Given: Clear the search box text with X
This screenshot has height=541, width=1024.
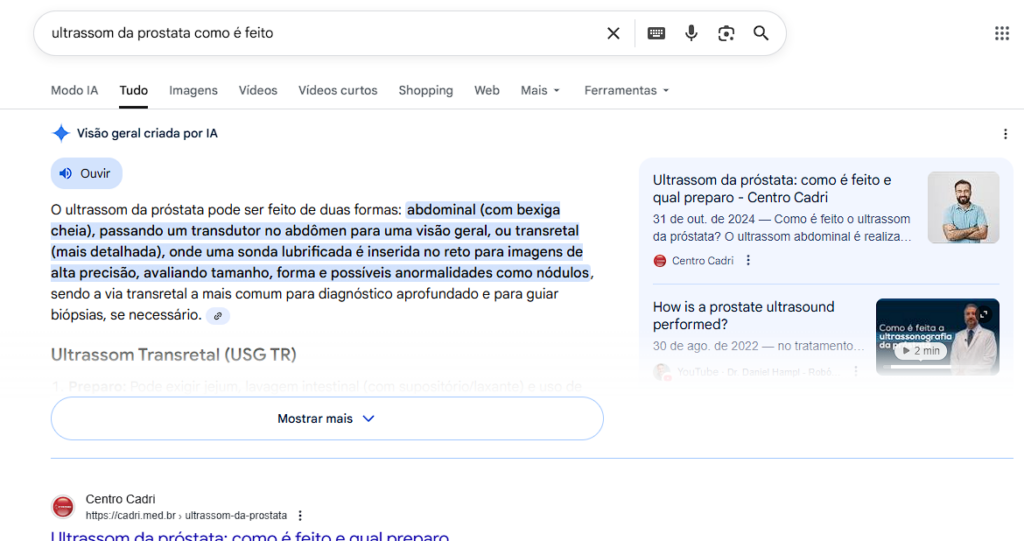Looking at the screenshot, I should [613, 33].
